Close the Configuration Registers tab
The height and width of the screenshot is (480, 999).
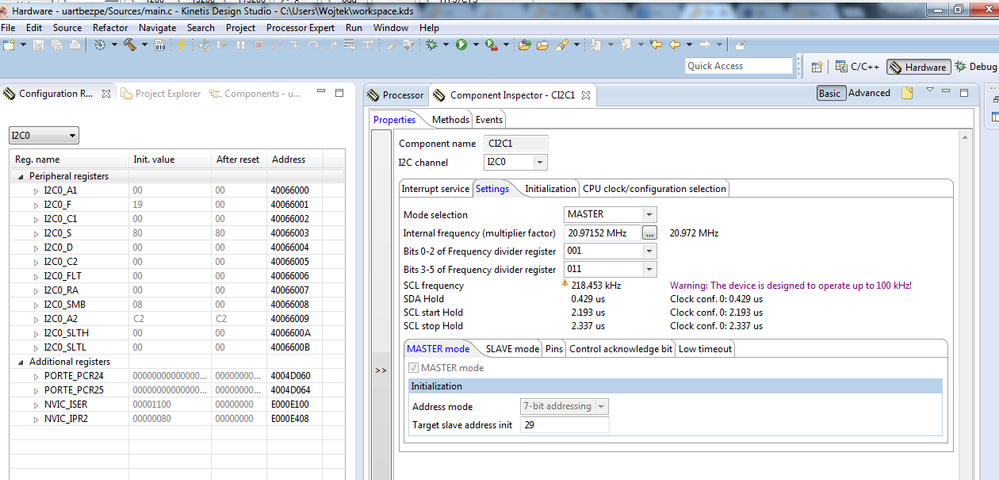106,94
